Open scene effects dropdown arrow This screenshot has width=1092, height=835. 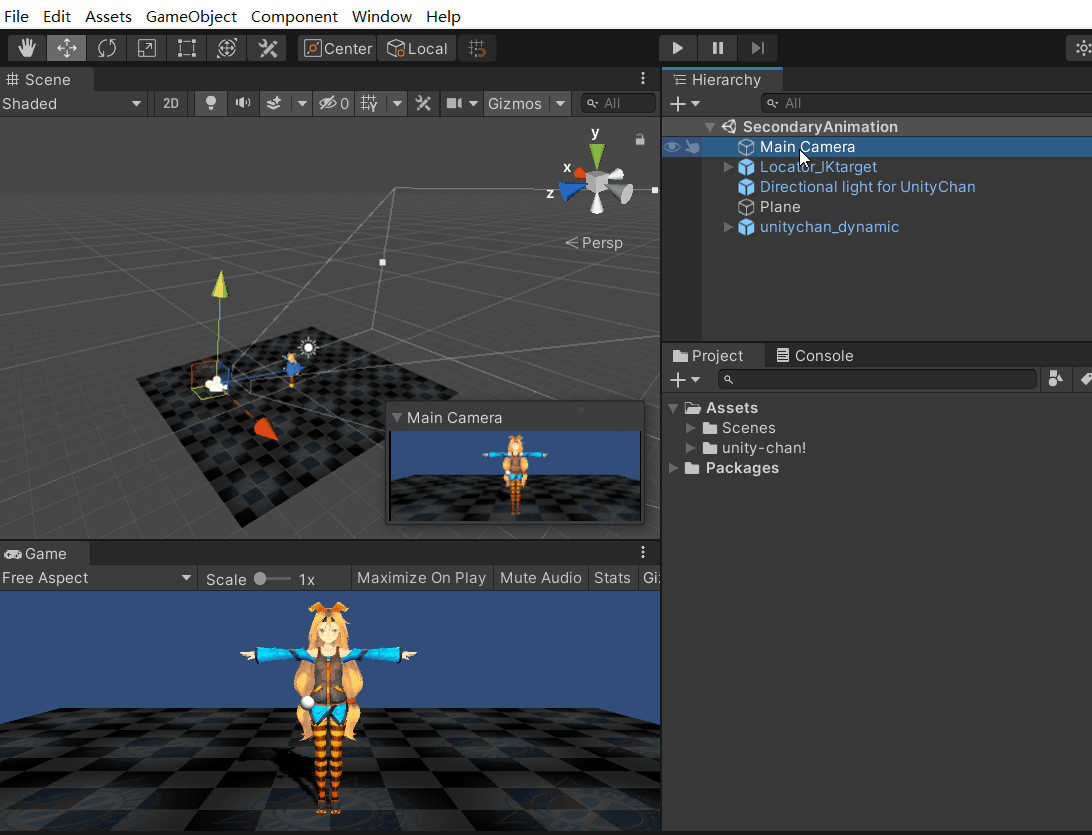tap(302, 104)
